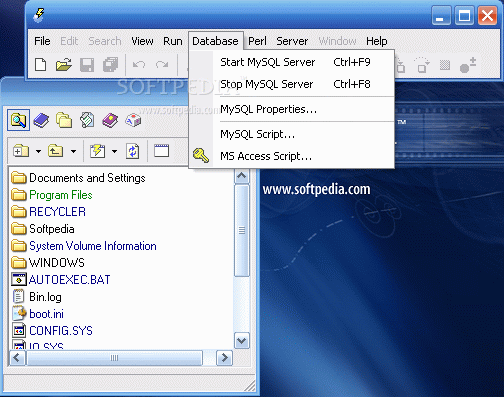Screen dimensions: 504x397
Task: Select the Documents and Settings folder
Action: pos(78,178)
